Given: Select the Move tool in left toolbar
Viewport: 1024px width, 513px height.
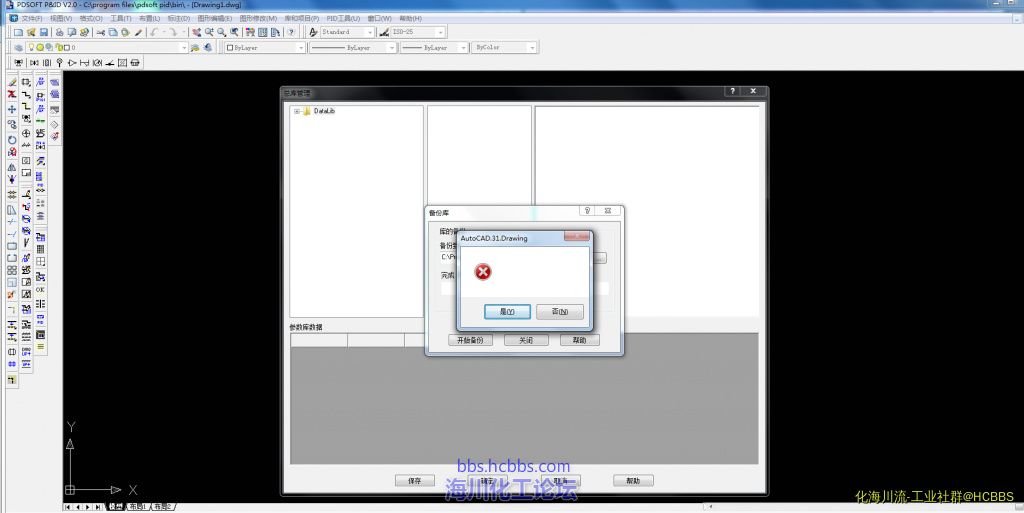Looking at the screenshot, I should pos(12,109).
